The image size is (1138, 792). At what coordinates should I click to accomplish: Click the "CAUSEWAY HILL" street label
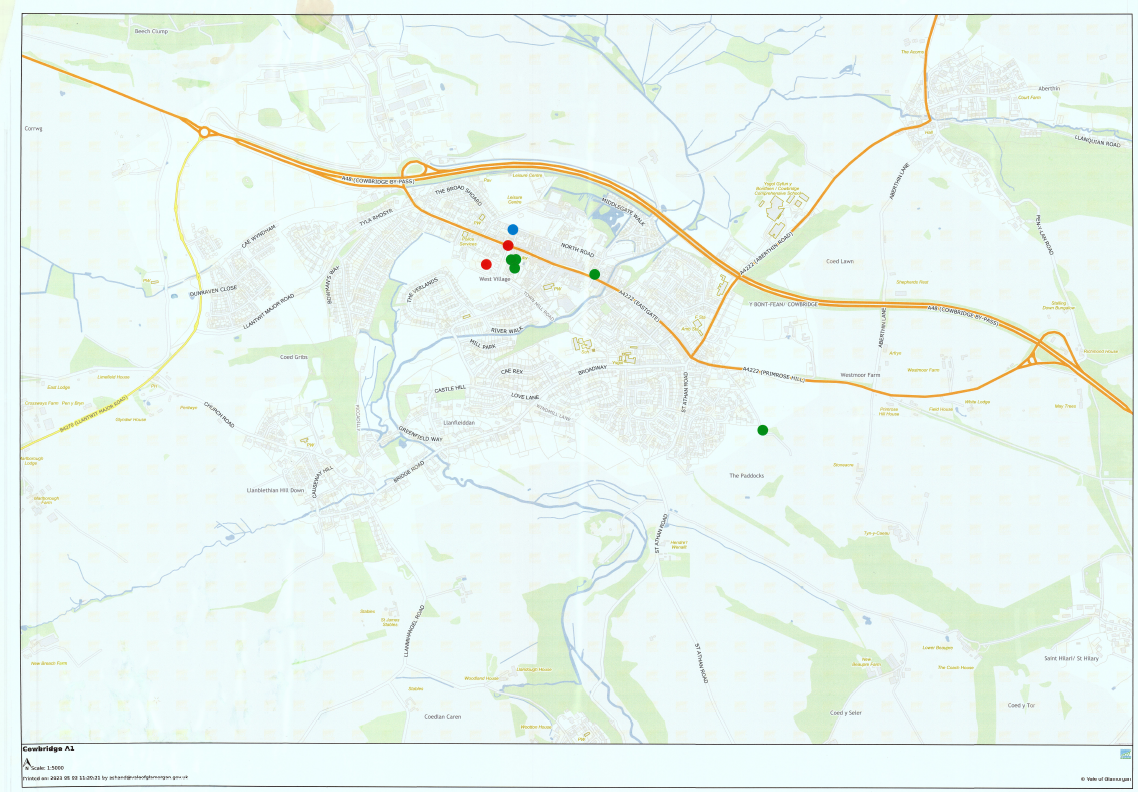tap(323, 482)
